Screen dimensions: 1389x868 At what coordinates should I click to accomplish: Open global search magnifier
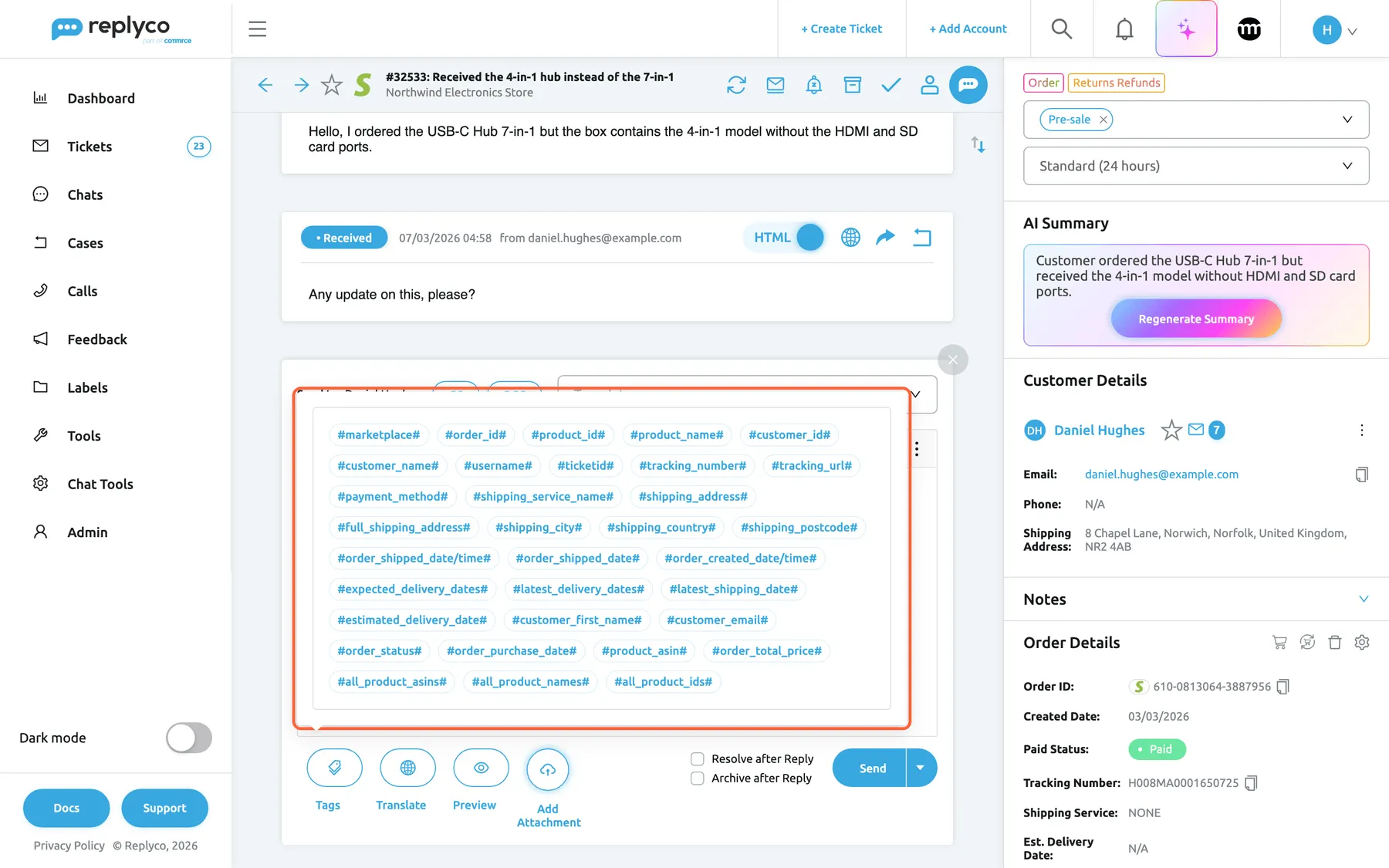tap(1062, 29)
